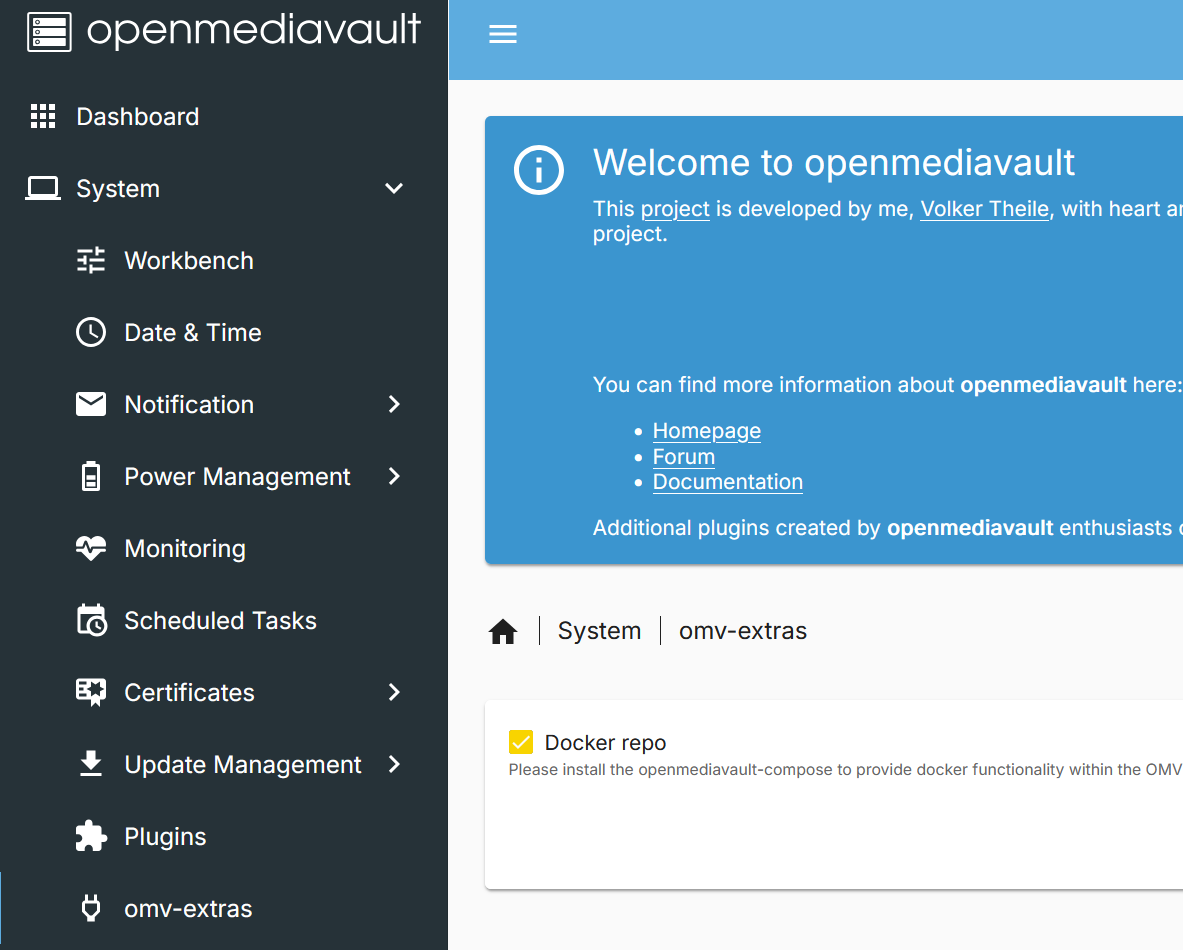Click the 'Docker repo' label text
The image size is (1183, 950).
coord(606,743)
